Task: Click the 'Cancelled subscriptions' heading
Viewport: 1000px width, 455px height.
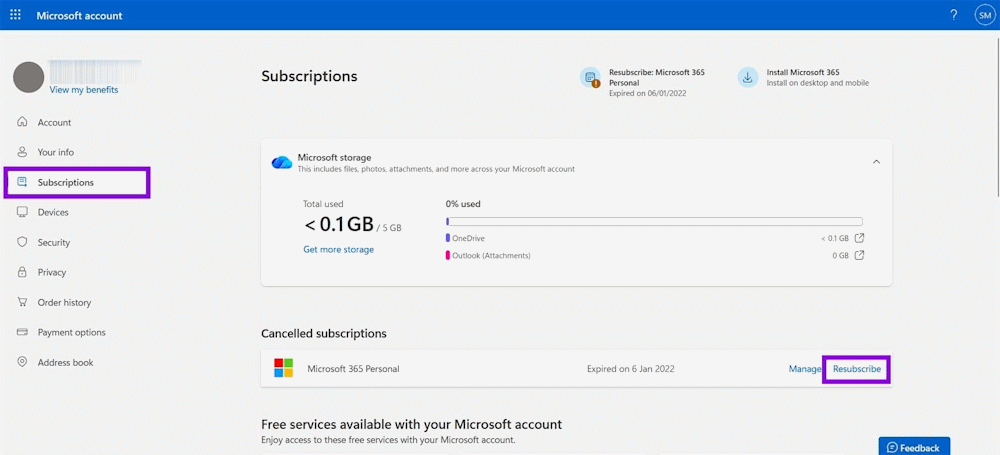Action: (x=324, y=333)
